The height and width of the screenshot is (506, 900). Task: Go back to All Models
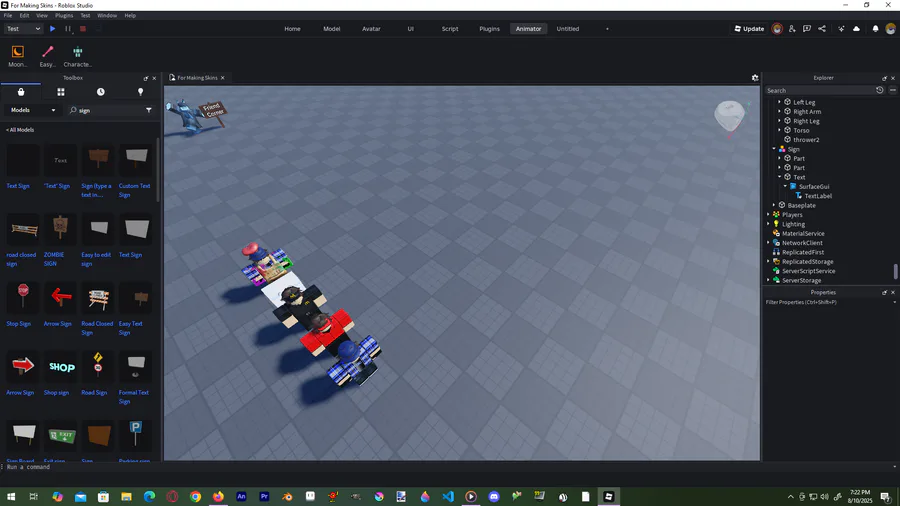tap(20, 130)
